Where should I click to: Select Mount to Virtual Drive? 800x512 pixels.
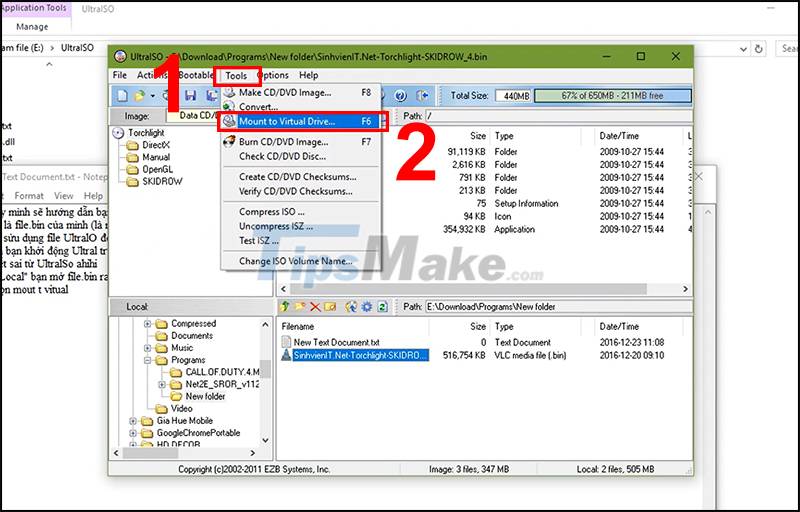click(x=302, y=121)
